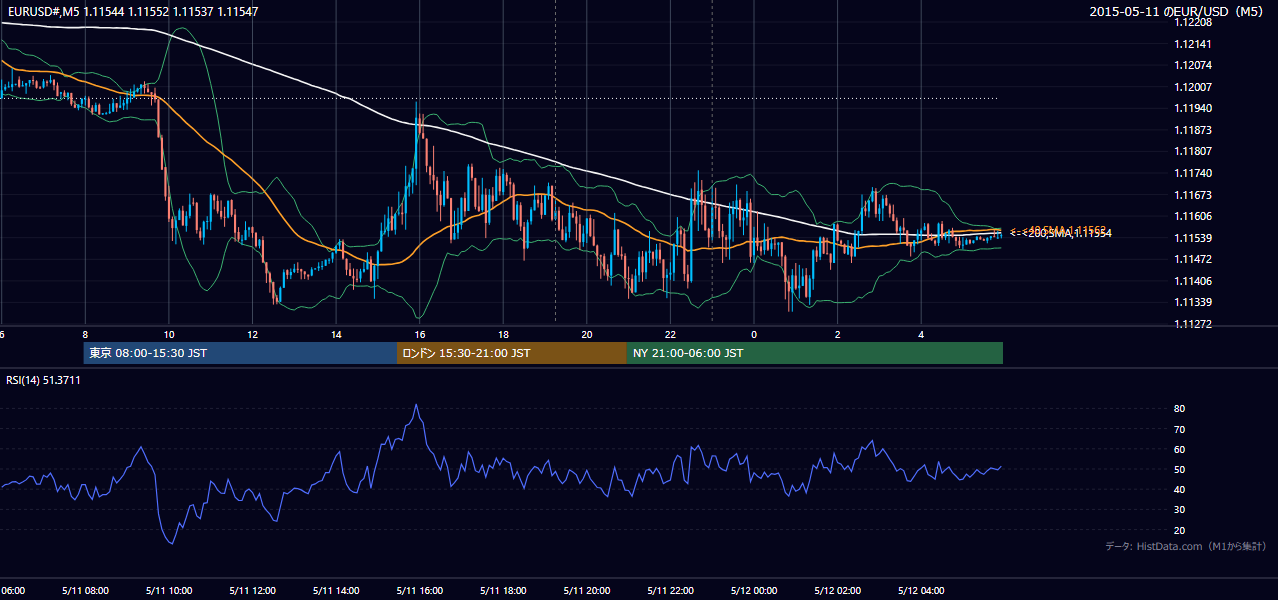The image size is (1278, 600).
Task: Click price axis value 1.12141
Action: (1193, 44)
